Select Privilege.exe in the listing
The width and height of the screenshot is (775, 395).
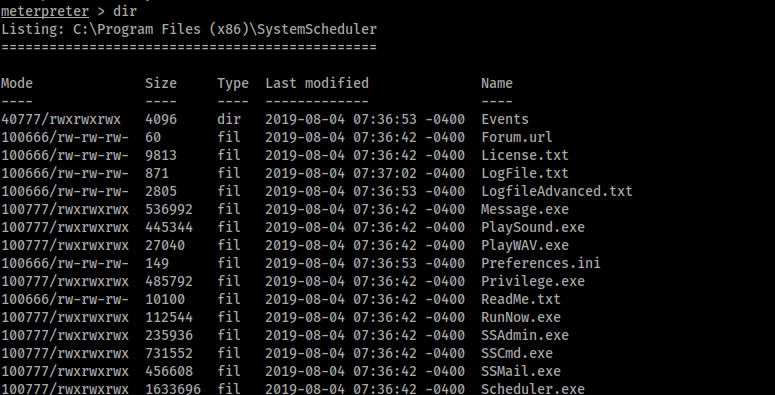[533, 281]
